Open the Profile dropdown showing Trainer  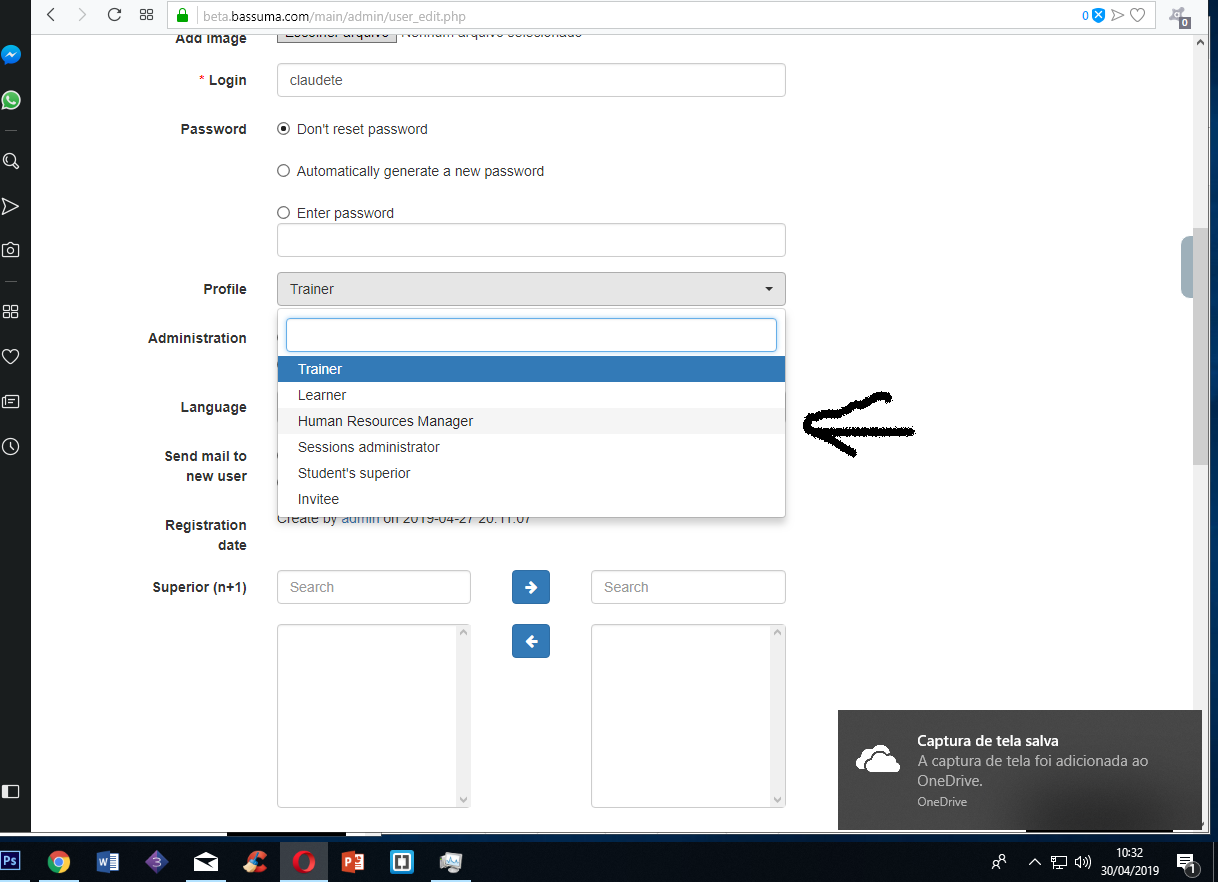[530, 288]
